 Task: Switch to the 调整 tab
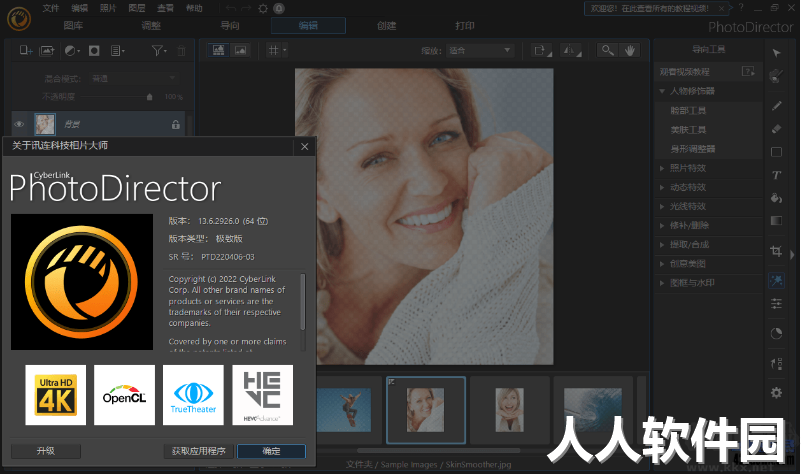(x=151, y=26)
